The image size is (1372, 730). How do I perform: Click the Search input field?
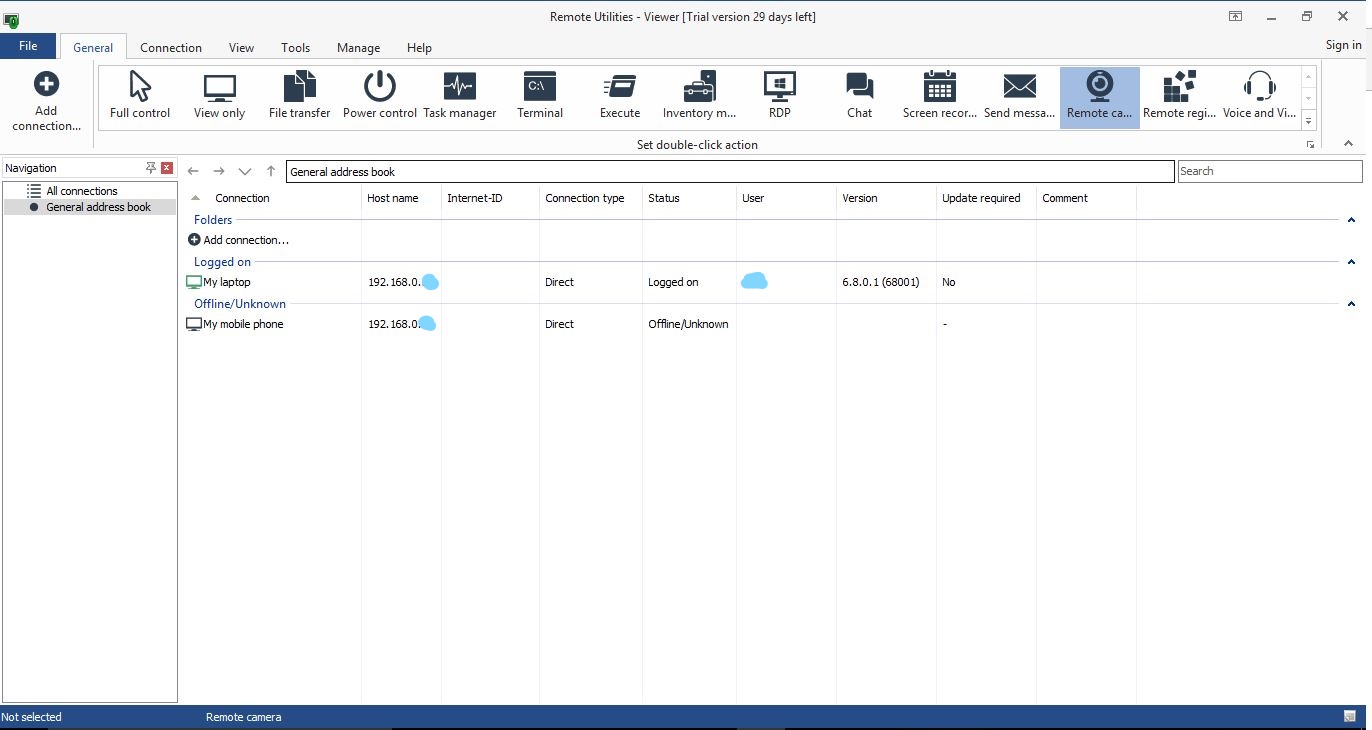[1268, 171]
